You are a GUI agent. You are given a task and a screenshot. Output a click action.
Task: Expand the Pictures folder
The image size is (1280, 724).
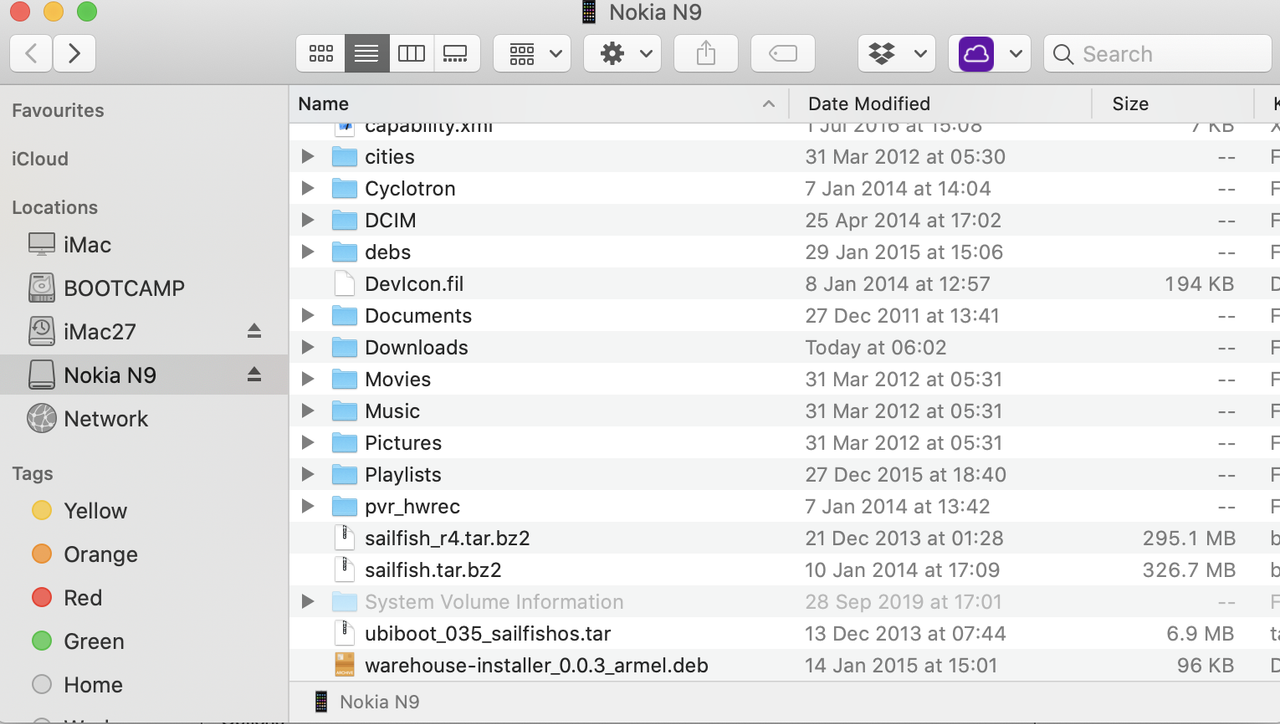[308, 443]
